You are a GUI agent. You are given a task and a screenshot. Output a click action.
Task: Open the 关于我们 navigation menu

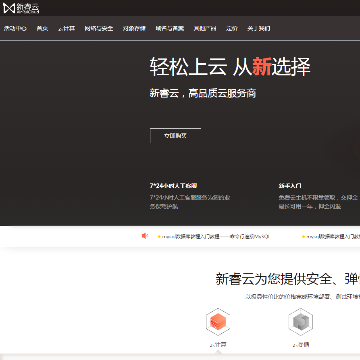click(x=259, y=29)
